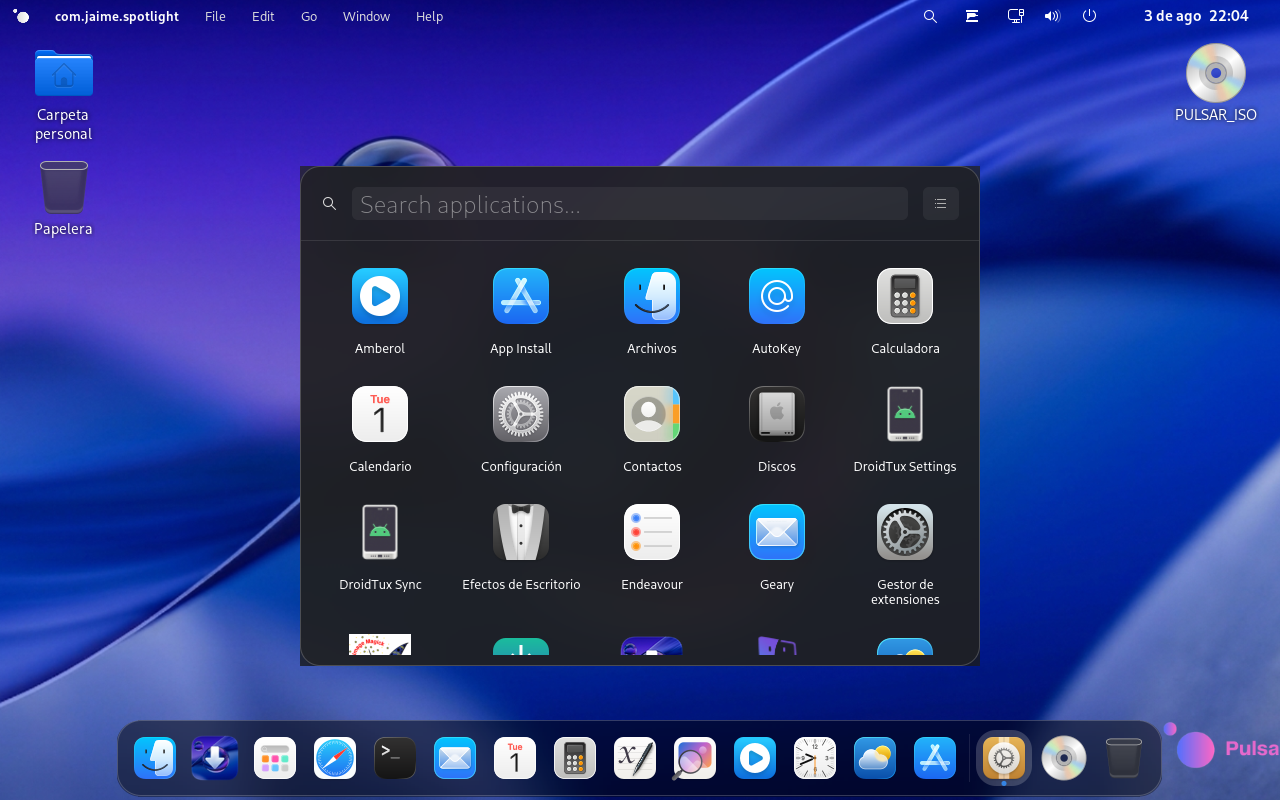
Task: Open the weather app in dock
Action: point(875,758)
